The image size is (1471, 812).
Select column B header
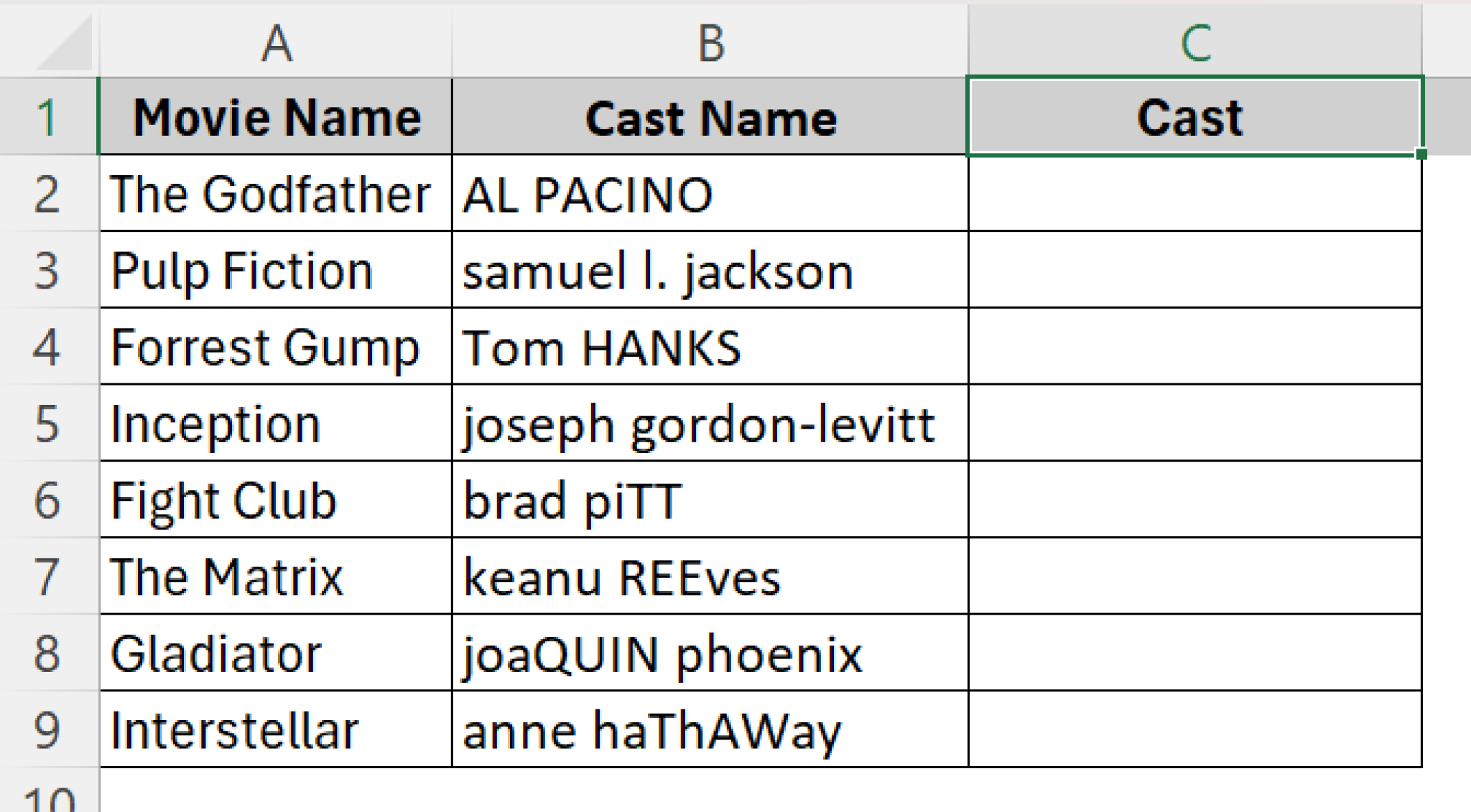click(x=711, y=39)
